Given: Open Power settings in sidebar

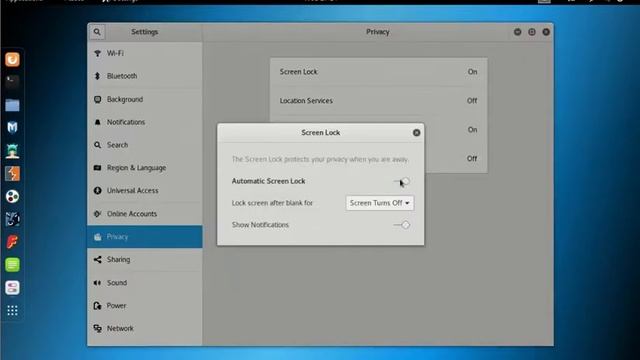Looking at the screenshot, I should (145, 305).
